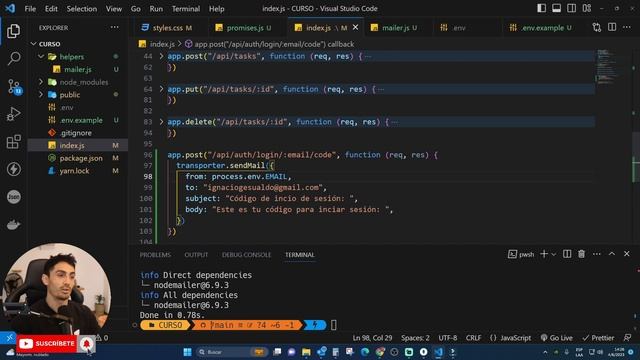The width and height of the screenshot is (640, 360).
Task: Click Go Live in status bar
Action: point(556,338)
